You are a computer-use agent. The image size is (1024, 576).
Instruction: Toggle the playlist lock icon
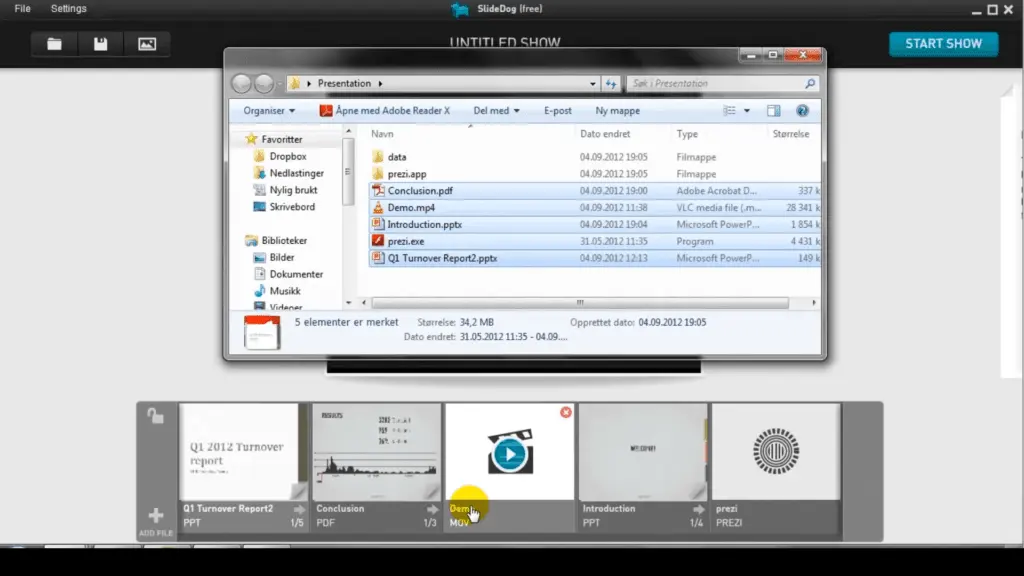click(155, 416)
